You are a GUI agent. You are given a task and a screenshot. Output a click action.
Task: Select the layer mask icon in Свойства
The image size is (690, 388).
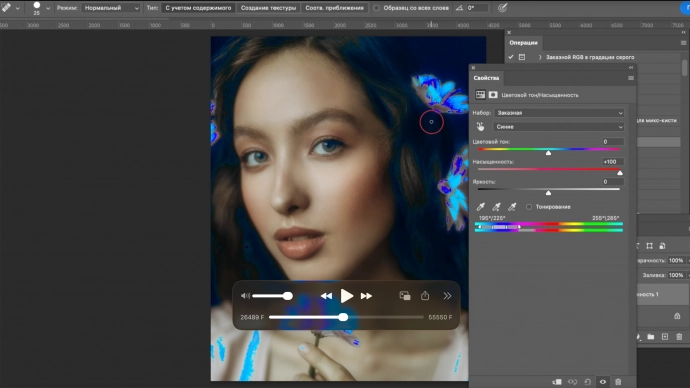point(493,95)
